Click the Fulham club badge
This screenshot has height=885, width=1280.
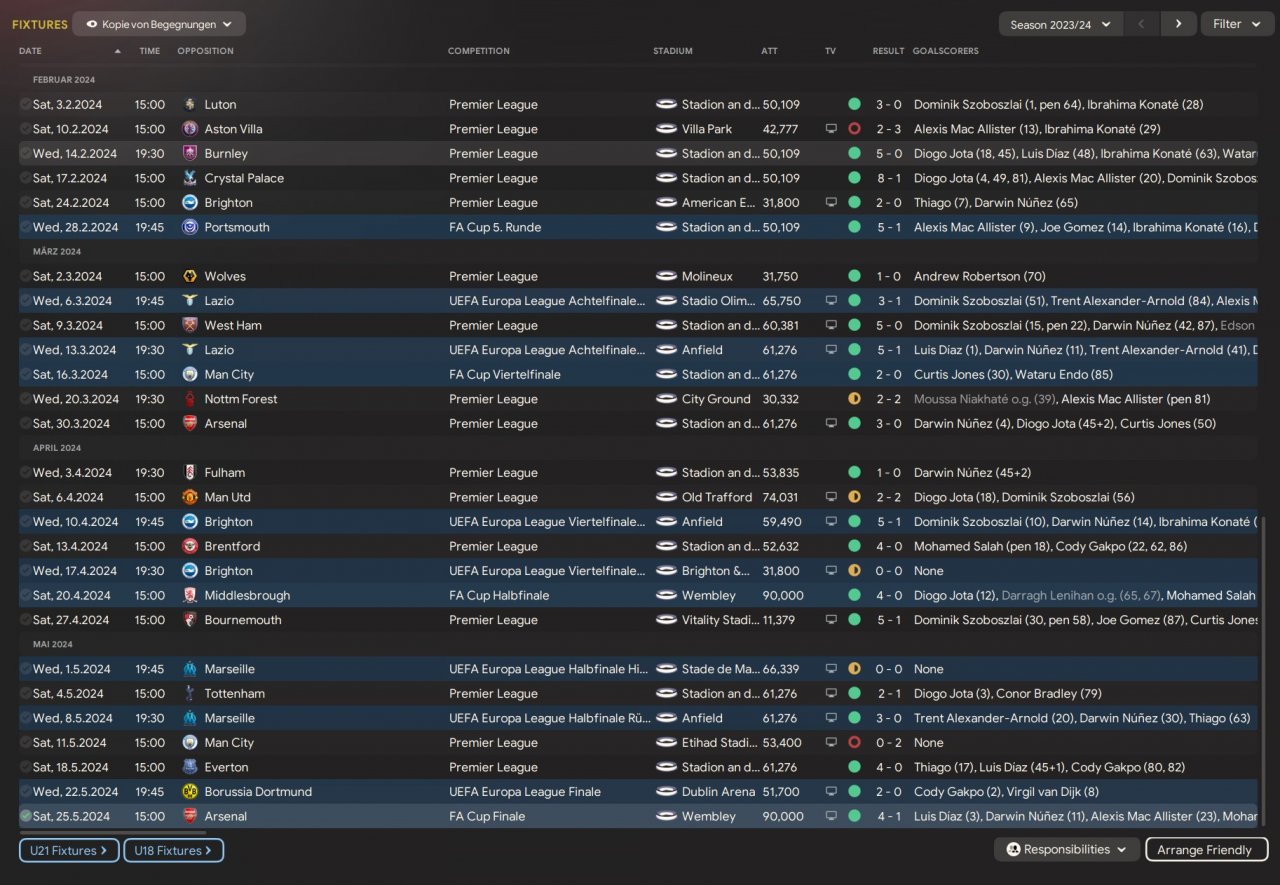190,473
